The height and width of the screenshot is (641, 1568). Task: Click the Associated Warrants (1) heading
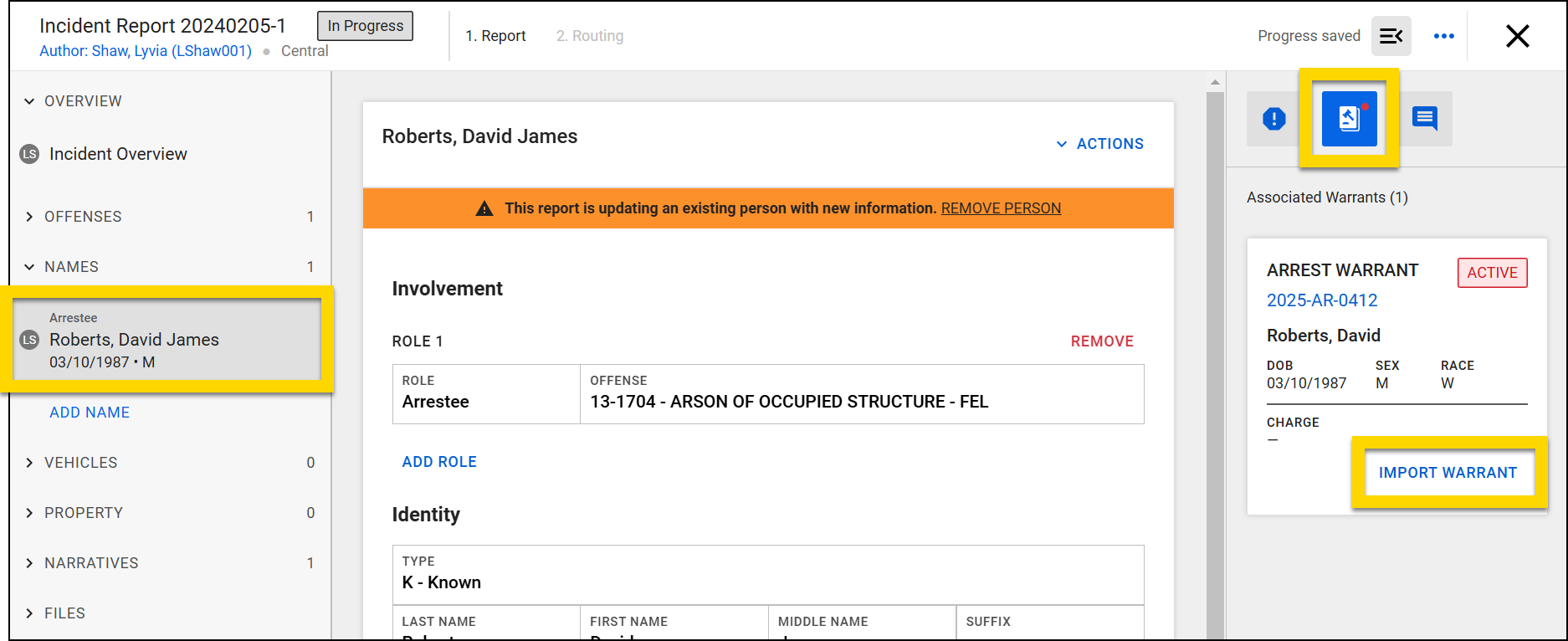[x=1327, y=197]
